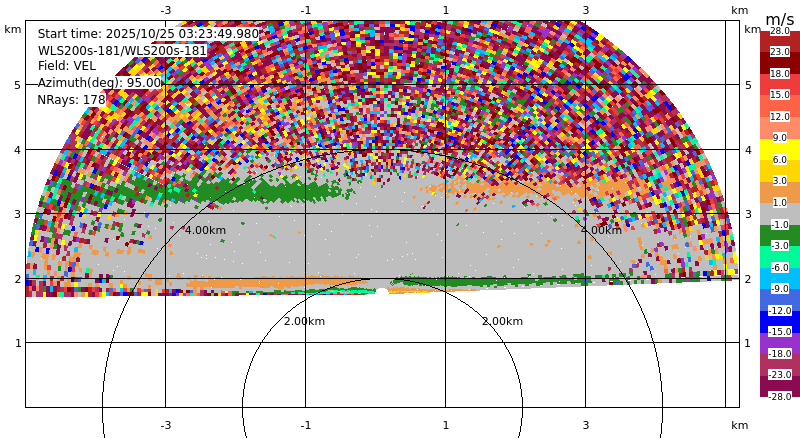Click the -3.0 colorbar tick label
The image size is (800, 438).
pyautogui.click(x=780, y=246)
